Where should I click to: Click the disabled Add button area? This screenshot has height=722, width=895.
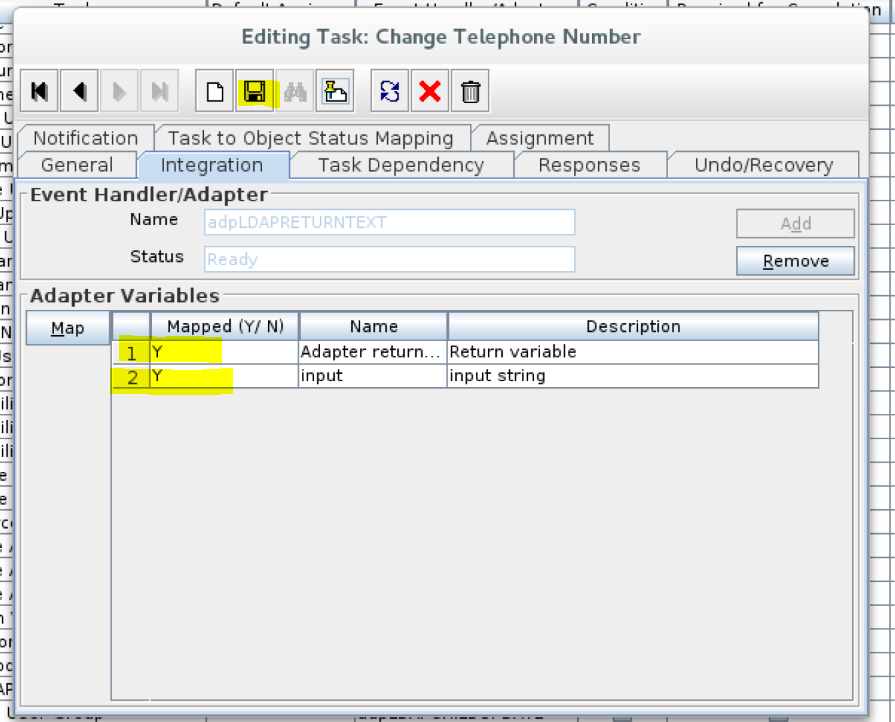(x=795, y=223)
